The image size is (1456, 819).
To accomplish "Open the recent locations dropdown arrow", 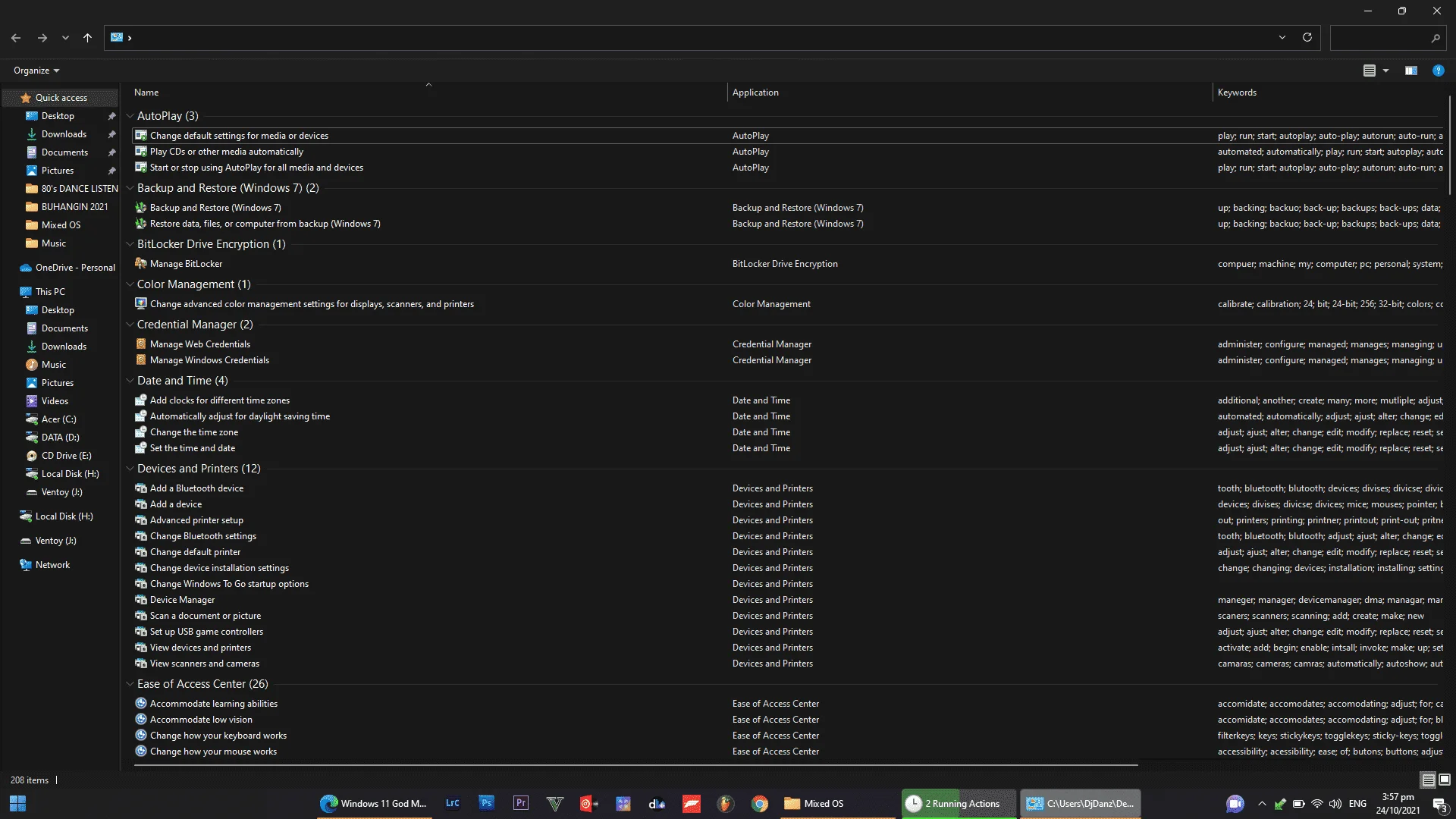I will [65, 38].
